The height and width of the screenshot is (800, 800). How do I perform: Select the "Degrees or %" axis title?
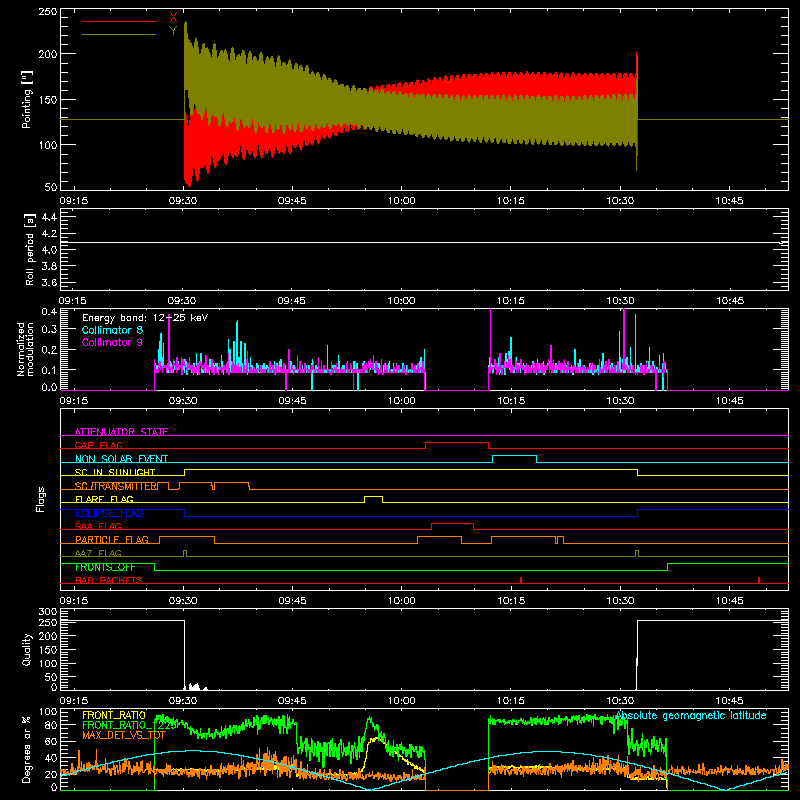(x=27, y=749)
